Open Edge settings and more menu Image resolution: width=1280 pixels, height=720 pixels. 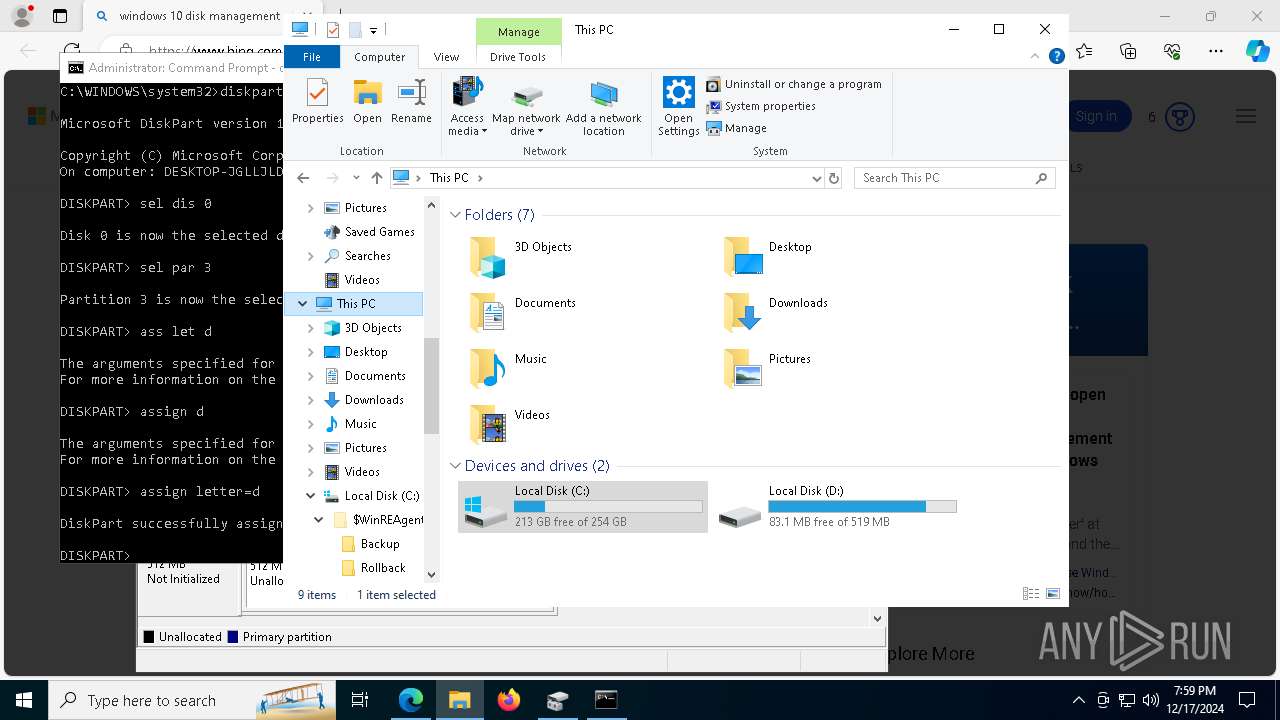(x=1216, y=51)
